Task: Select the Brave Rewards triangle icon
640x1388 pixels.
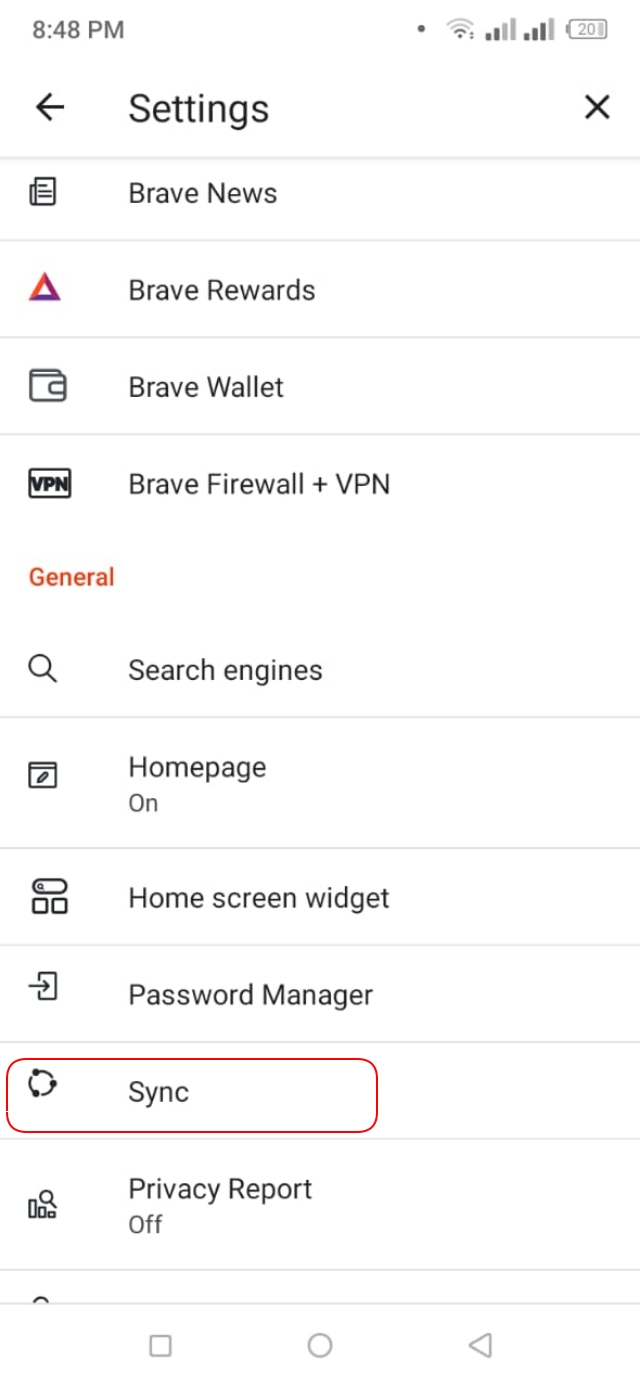Action: (x=42, y=290)
